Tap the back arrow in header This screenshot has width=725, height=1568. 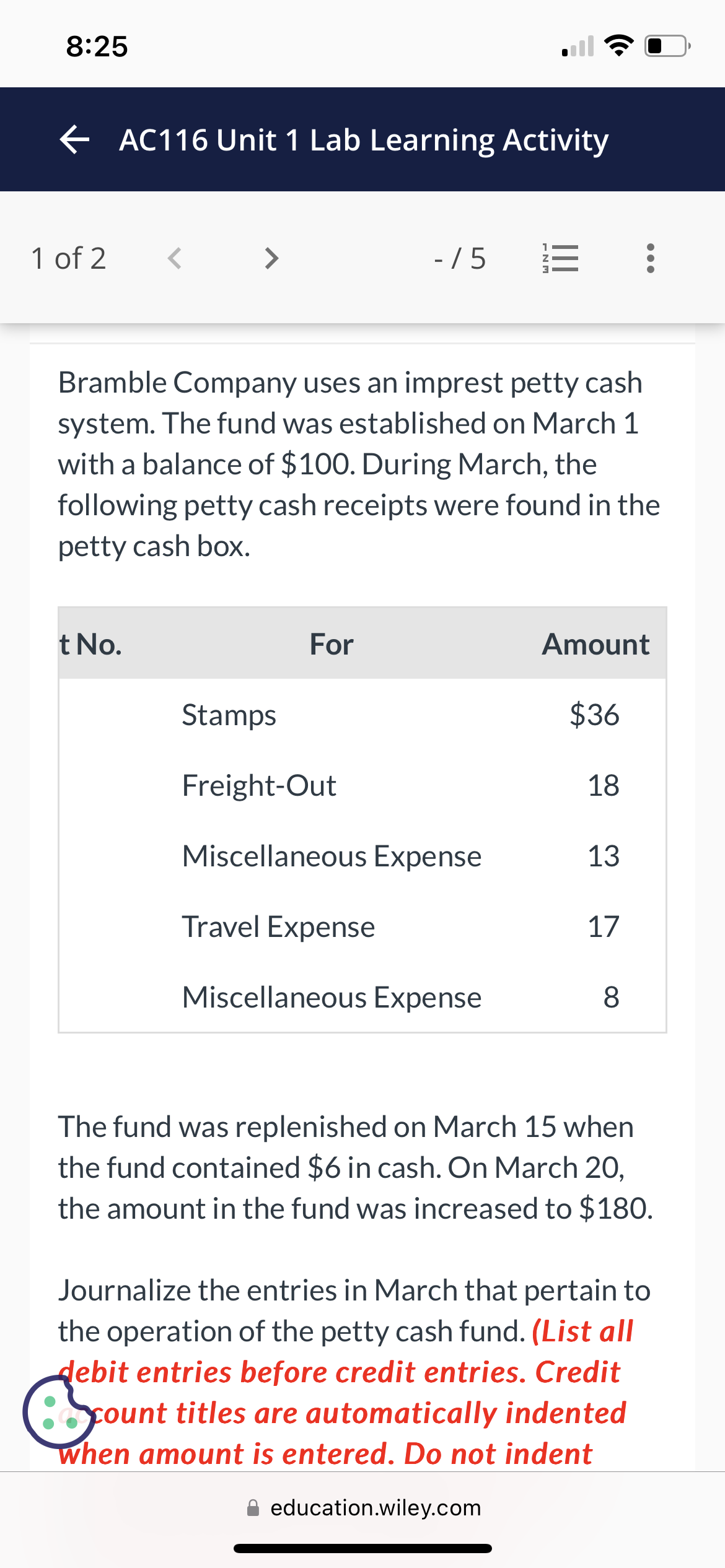(75, 140)
